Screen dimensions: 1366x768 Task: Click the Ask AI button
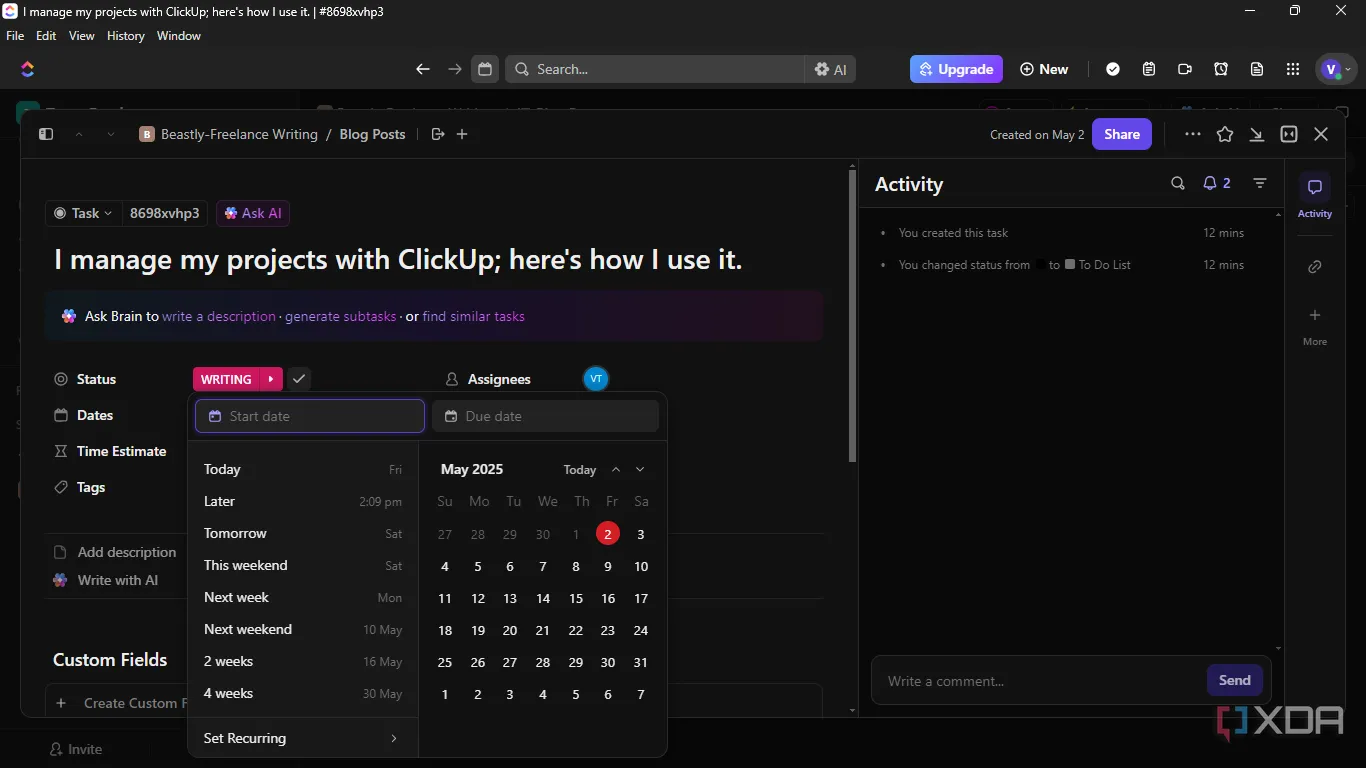[x=253, y=213]
